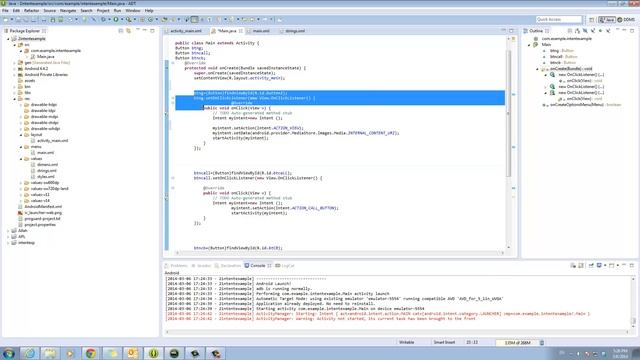The height and width of the screenshot is (360, 640).
Task: Open the dropdown arrow next to the New icon
Action: pos(11,20)
